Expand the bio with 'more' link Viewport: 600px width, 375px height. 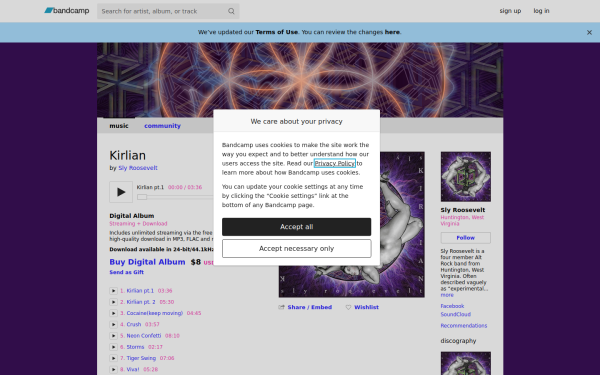coord(447,295)
